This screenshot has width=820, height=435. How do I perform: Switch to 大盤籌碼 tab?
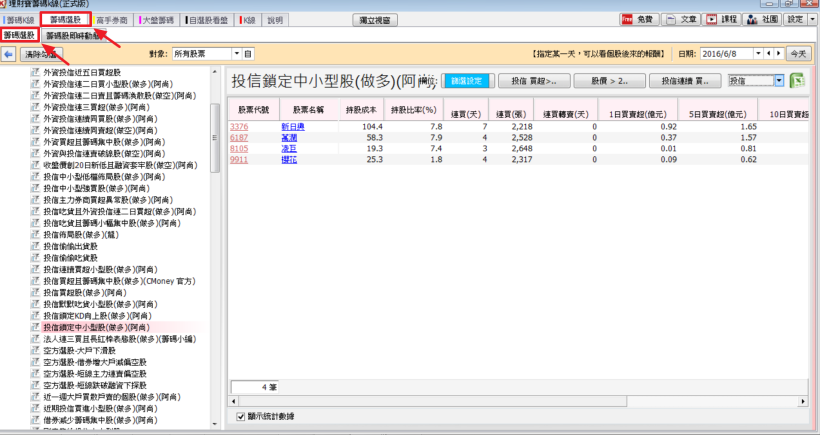coord(156,20)
